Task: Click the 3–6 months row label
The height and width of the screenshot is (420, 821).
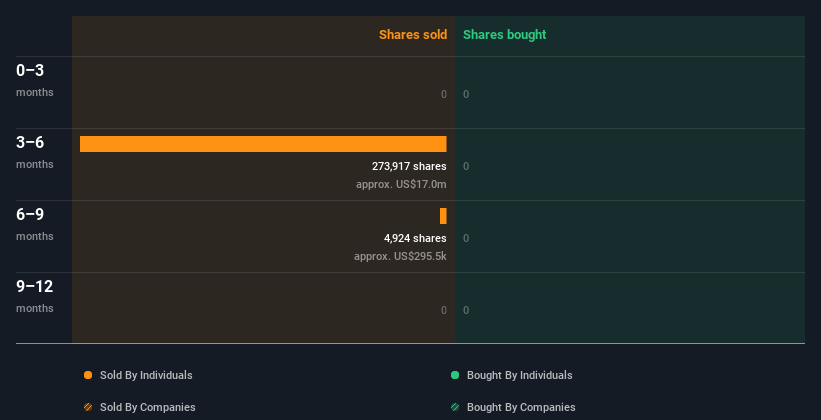Action: [35, 151]
